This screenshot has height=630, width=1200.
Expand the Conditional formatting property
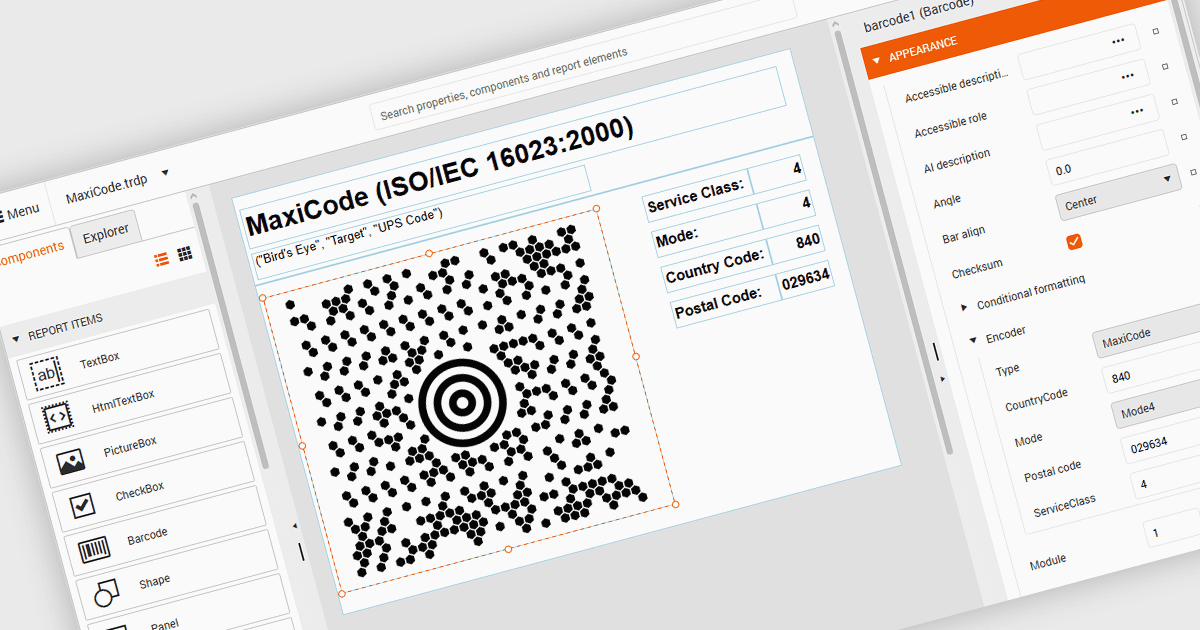964,306
